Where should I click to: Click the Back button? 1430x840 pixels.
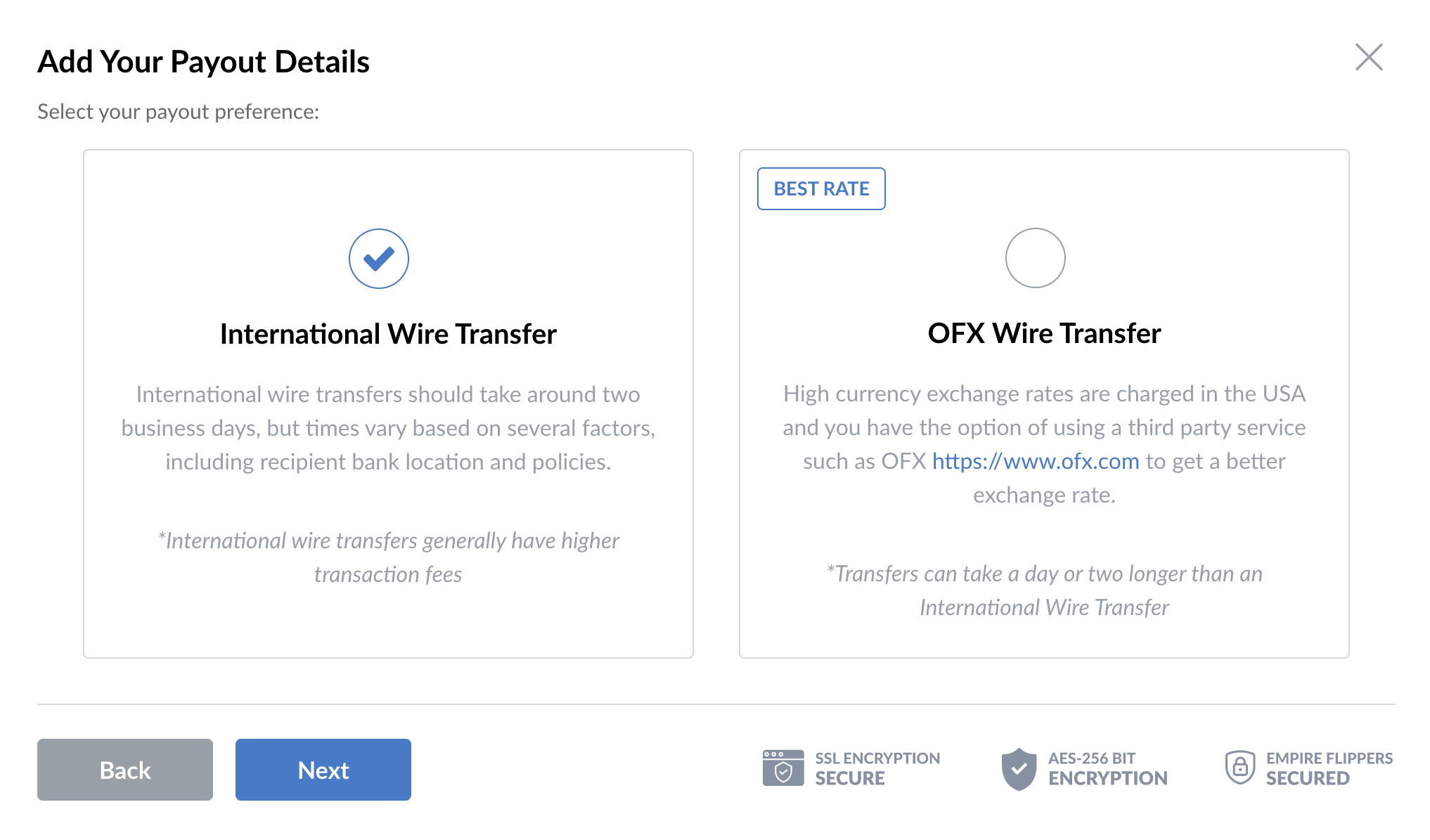coord(125,770)
